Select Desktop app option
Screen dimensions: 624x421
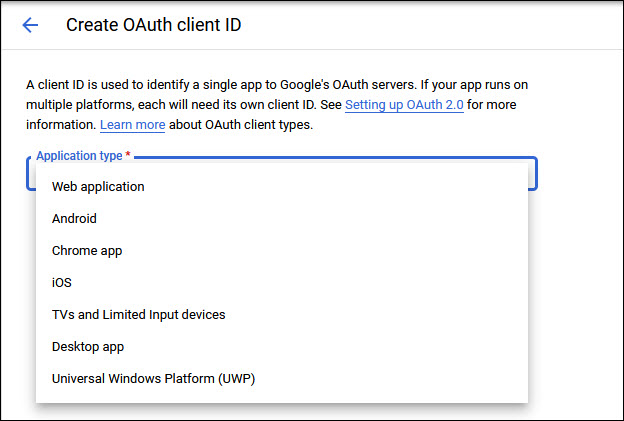point(282,347)
